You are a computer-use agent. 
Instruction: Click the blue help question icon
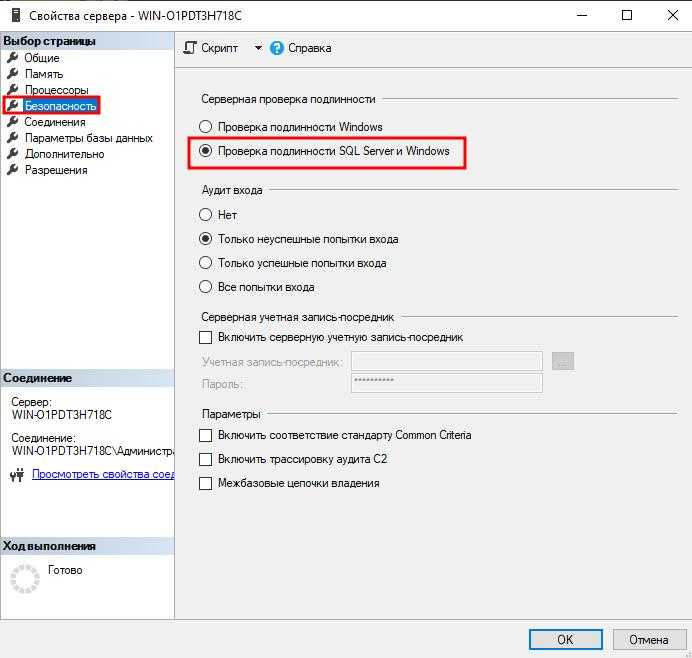click(x=276, y=48)
